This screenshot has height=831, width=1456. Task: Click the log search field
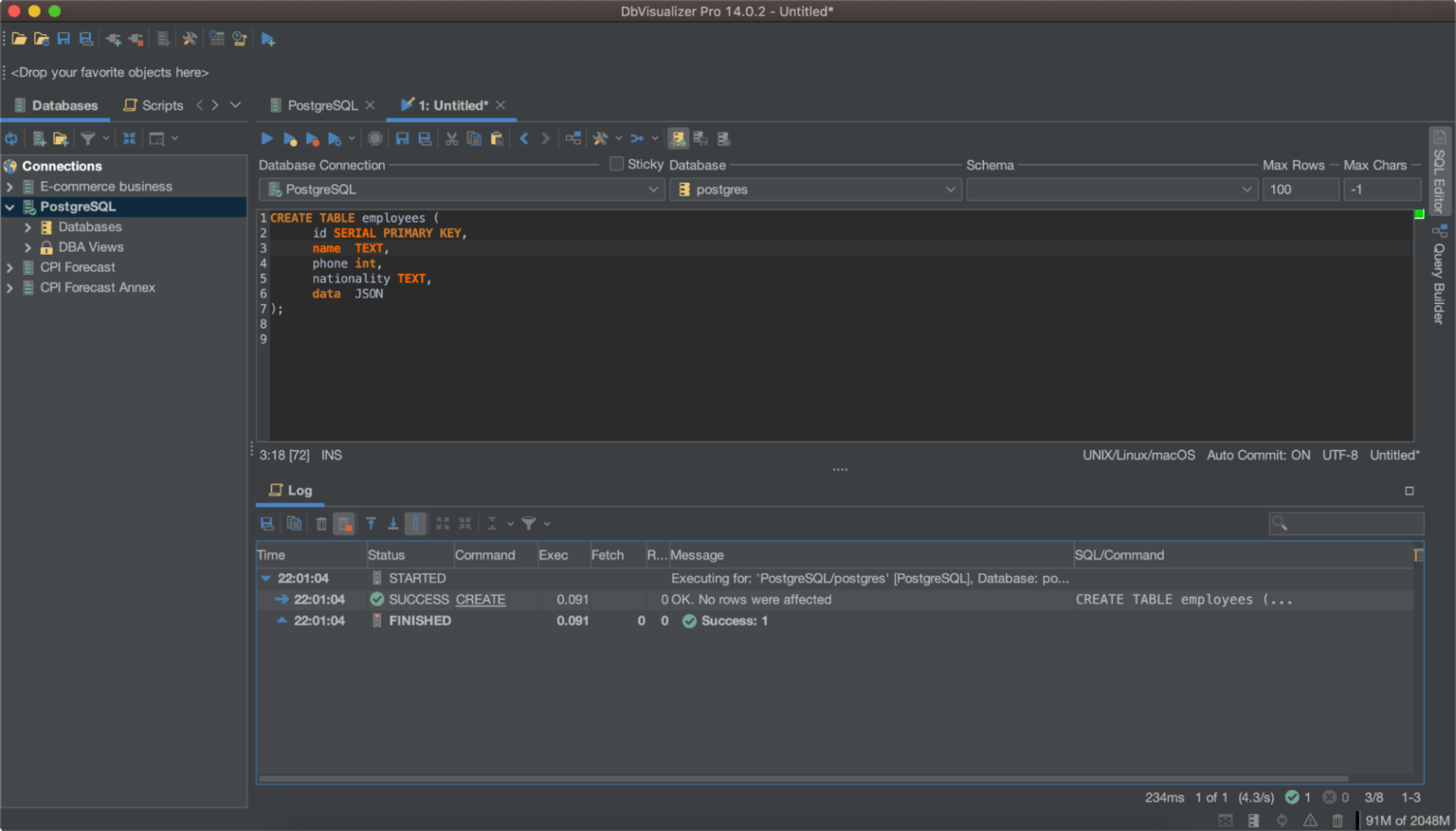[x=1346, y=523]
